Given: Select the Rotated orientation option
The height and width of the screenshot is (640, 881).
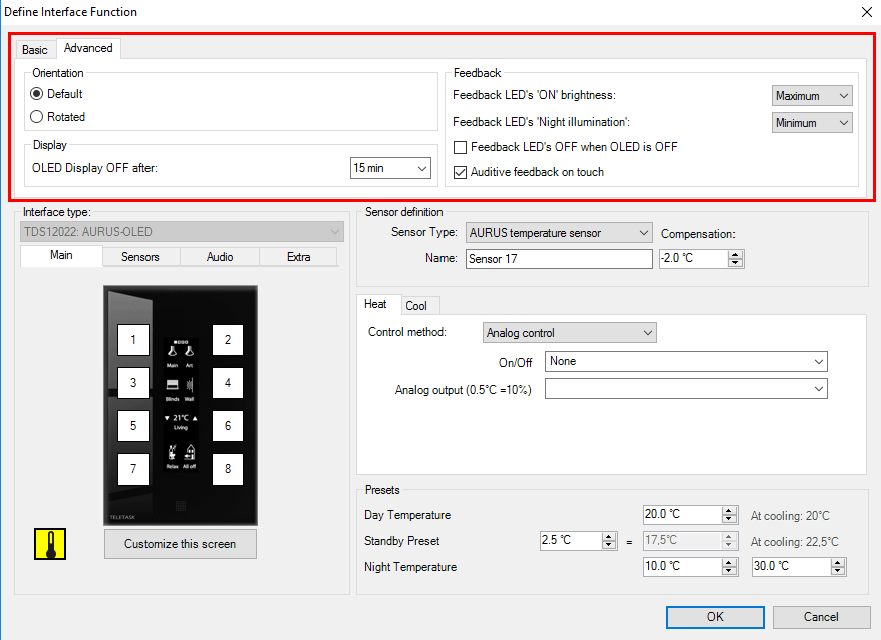Looking at the screenshot, I should tap(38, 117).
